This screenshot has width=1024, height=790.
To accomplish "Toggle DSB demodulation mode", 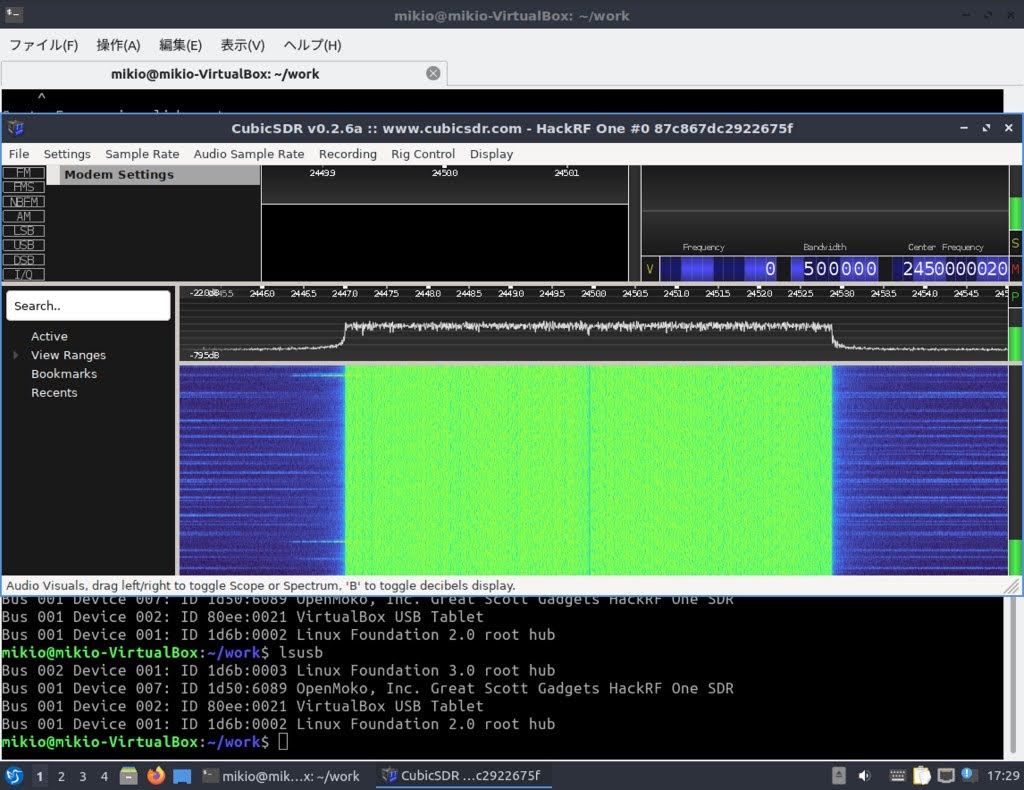I will 23,259.
